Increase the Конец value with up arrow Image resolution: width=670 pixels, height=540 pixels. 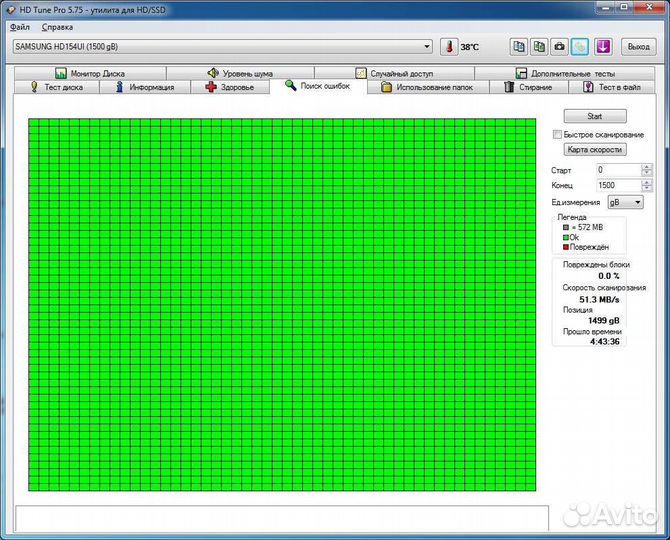(x=647, y=182)
